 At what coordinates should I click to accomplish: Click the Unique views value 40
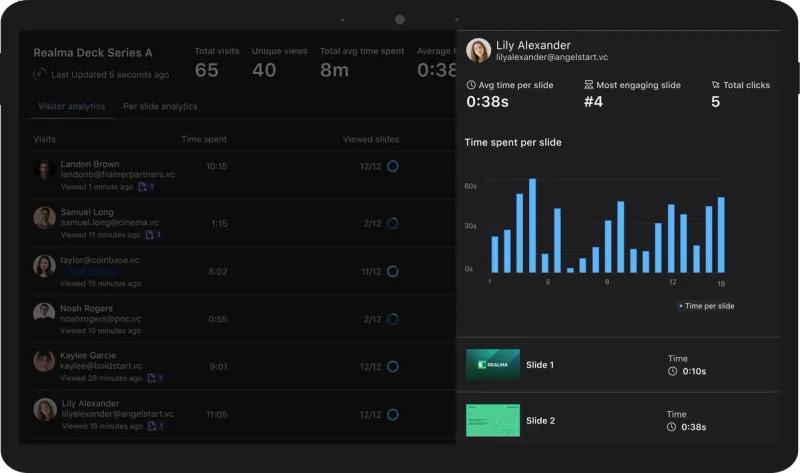pos(264,70)
